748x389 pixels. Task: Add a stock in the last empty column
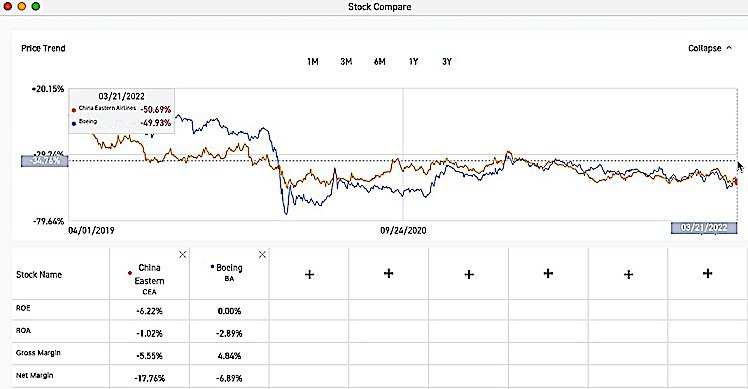click(x=707, y=273)
